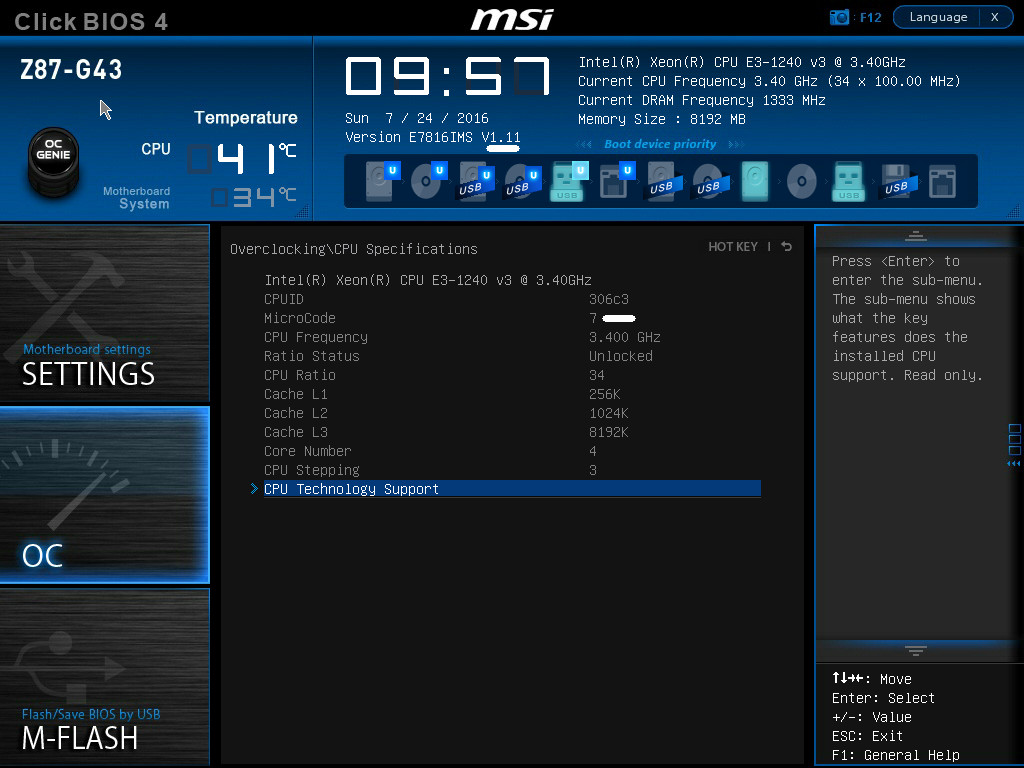The width and height of the screenshot is (1024, 768).
Task: Click the Boot device priority label
Action: [x=660, y=144]
